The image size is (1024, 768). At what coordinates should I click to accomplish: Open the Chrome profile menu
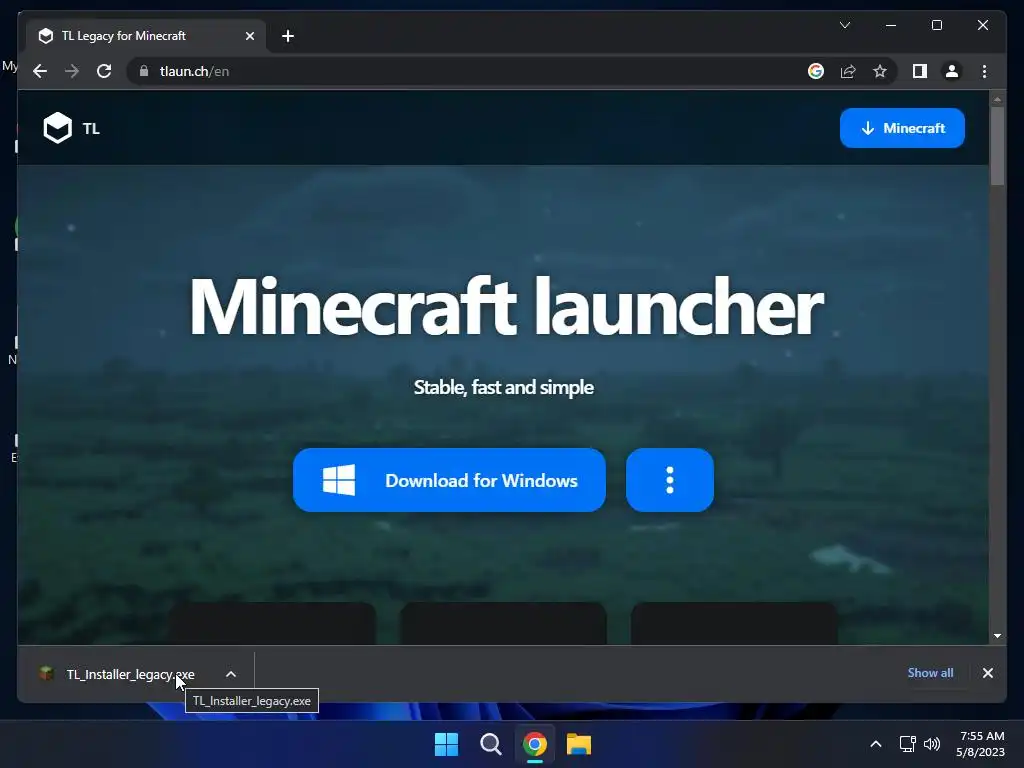[x=952, y=71]
